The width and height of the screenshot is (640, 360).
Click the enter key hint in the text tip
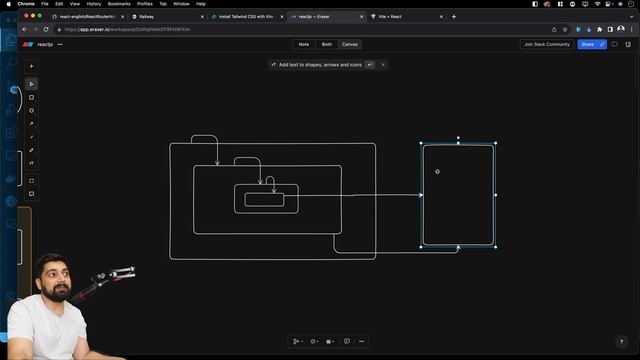pos(370,64)
